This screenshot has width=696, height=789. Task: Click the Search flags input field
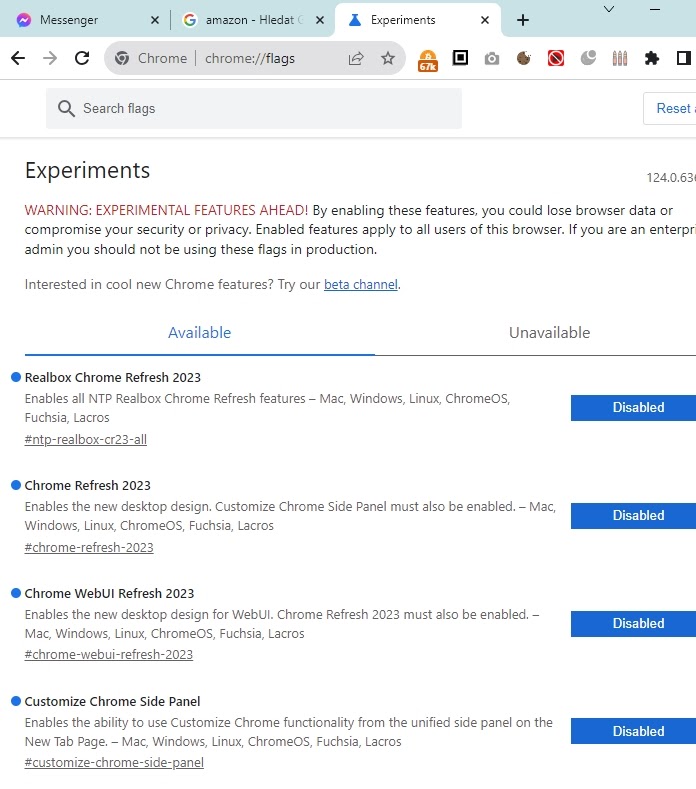(x=254, y=109)
